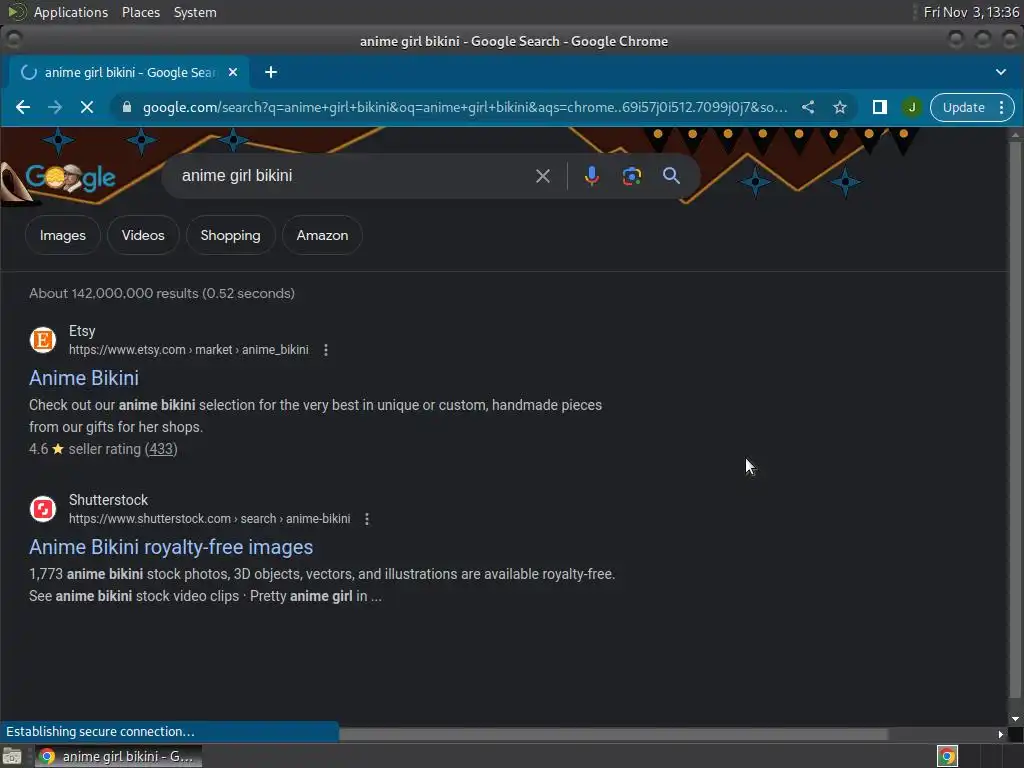Click the address bar URL

pyautogui.click(x=464, y=107)
